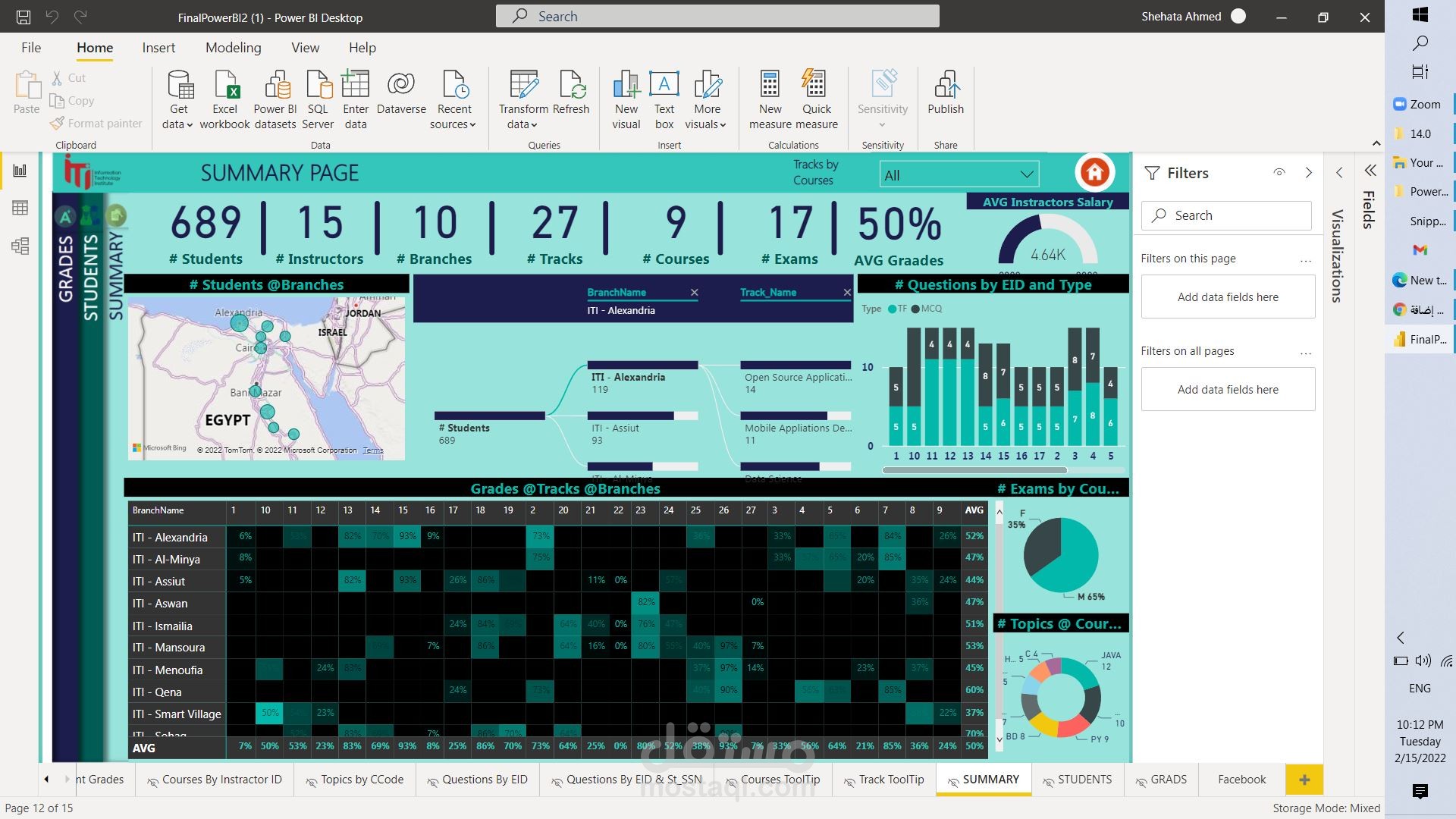Click the title bar Search box

point(717,16)
